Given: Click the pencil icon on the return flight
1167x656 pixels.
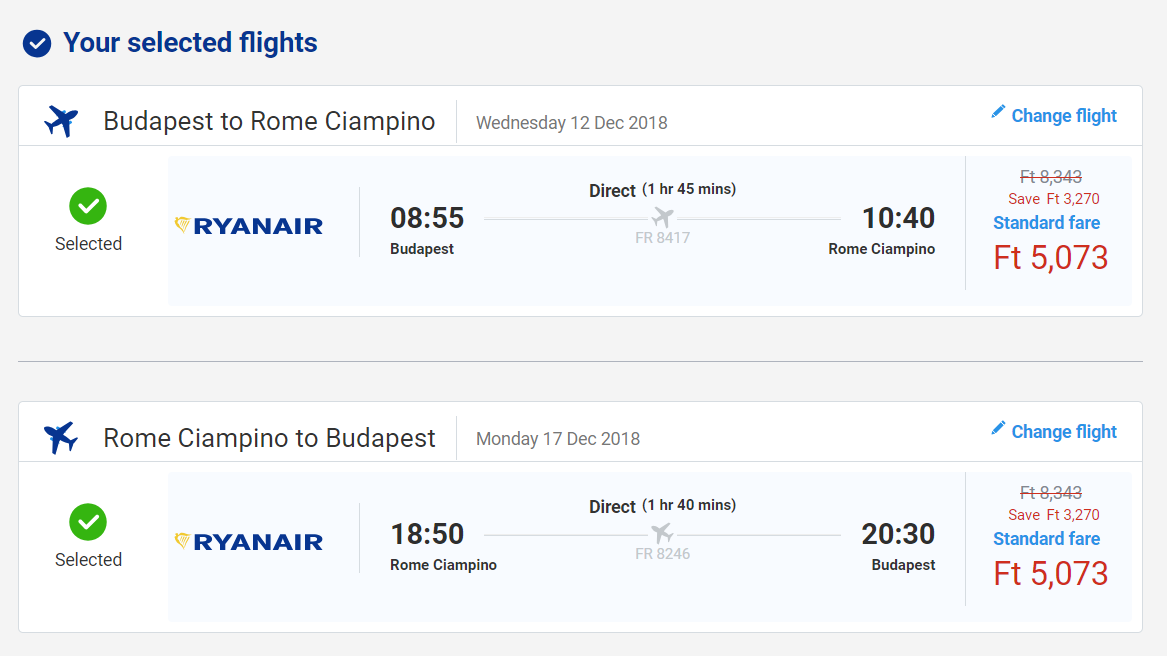Looking at the screenshot, I should (x=998, y=428).
